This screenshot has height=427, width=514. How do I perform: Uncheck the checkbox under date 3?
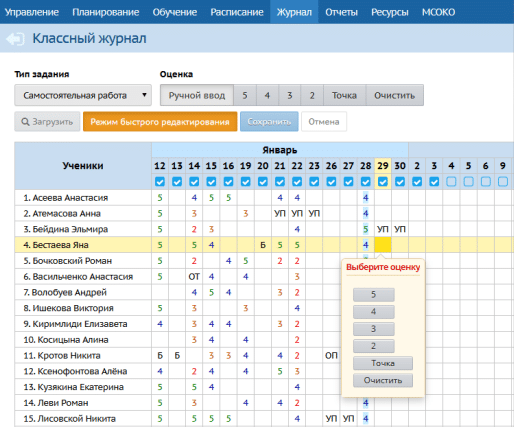point(434,182)
